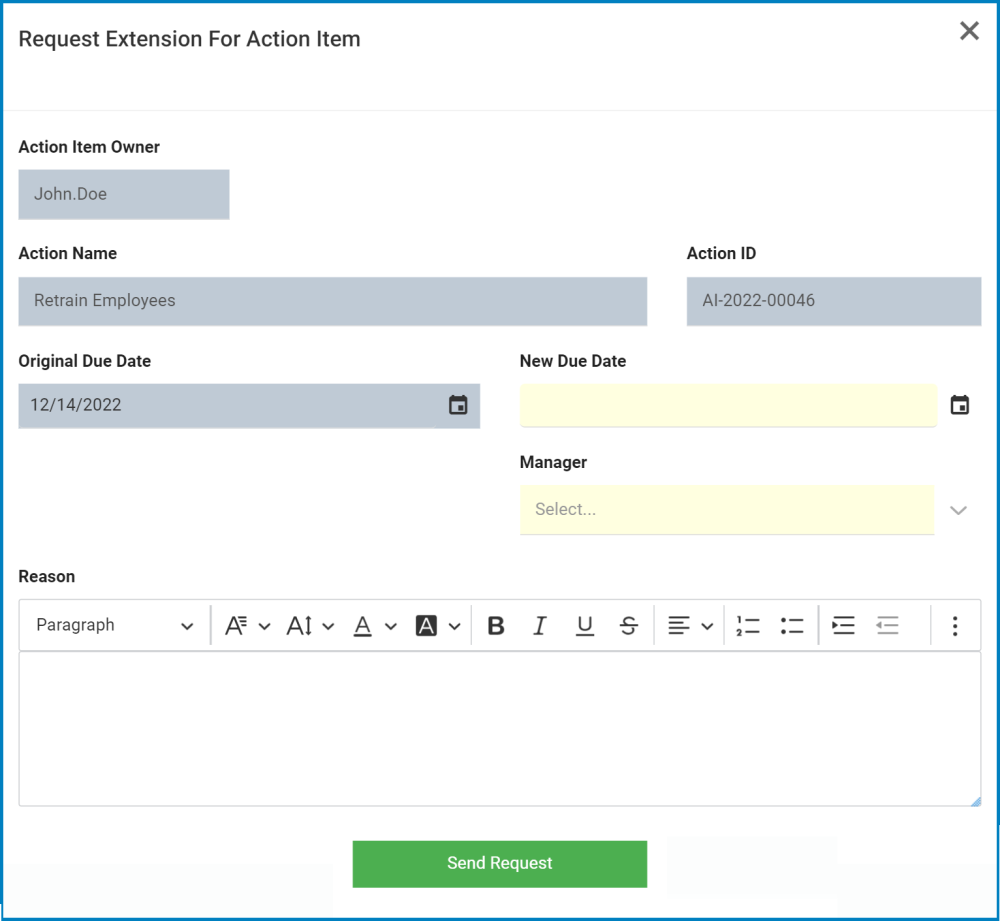
Task: Apply underline formatting in Reason toolbar
Action: pyautogui.click(x=585, y=626)
